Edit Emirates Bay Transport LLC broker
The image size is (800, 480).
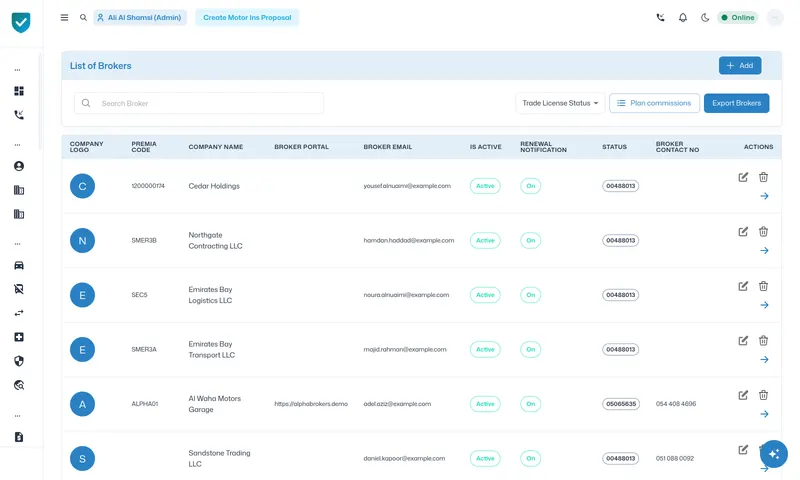coord(743,341)
